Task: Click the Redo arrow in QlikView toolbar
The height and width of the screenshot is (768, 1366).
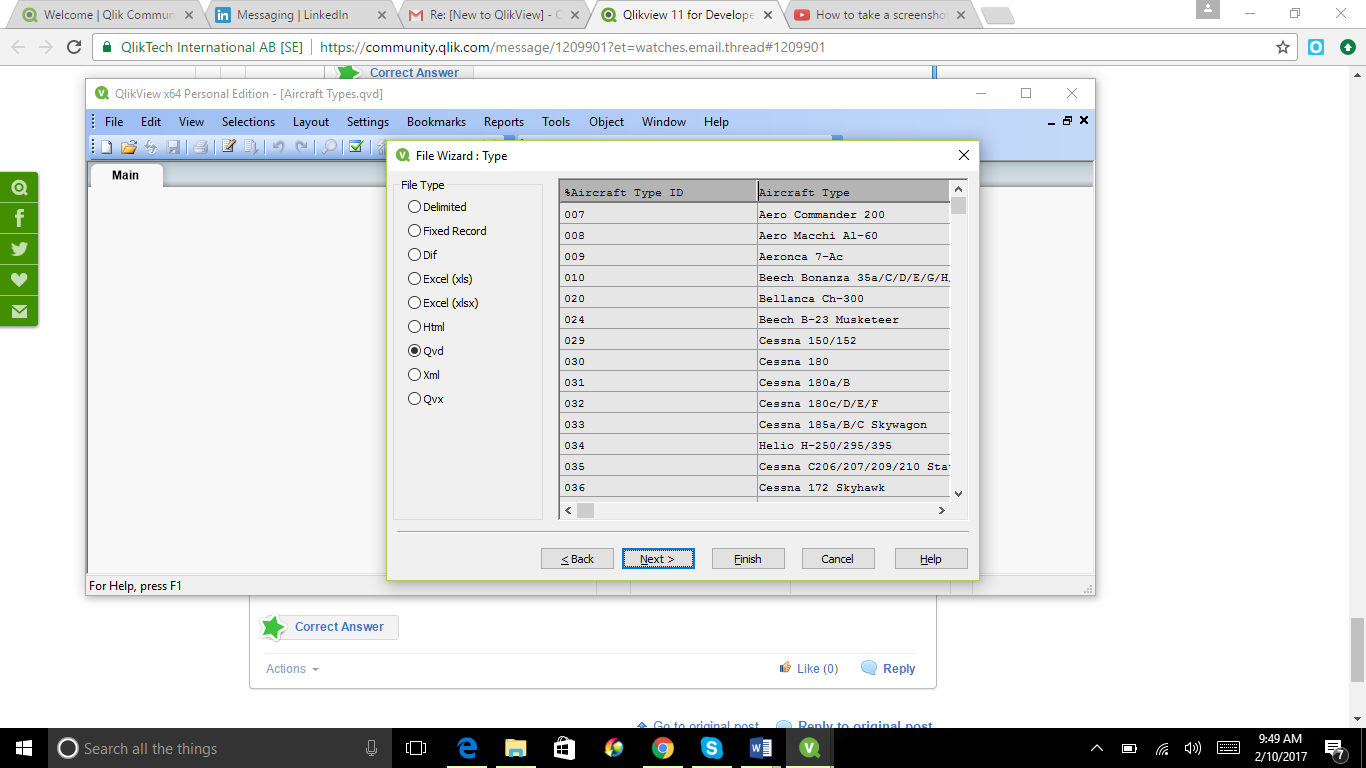Action: coord(301,147)
